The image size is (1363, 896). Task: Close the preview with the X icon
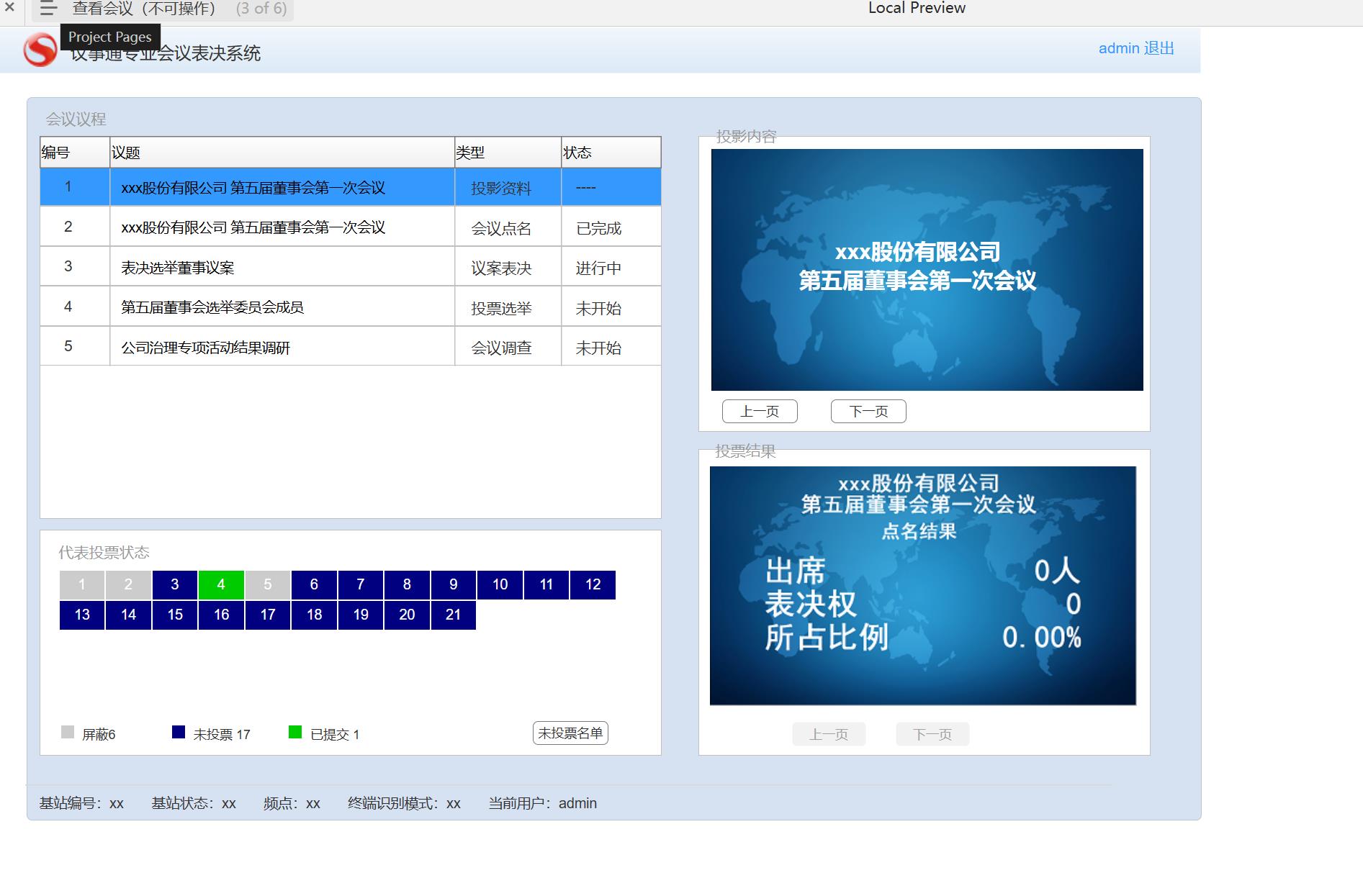tap(9, 8)
